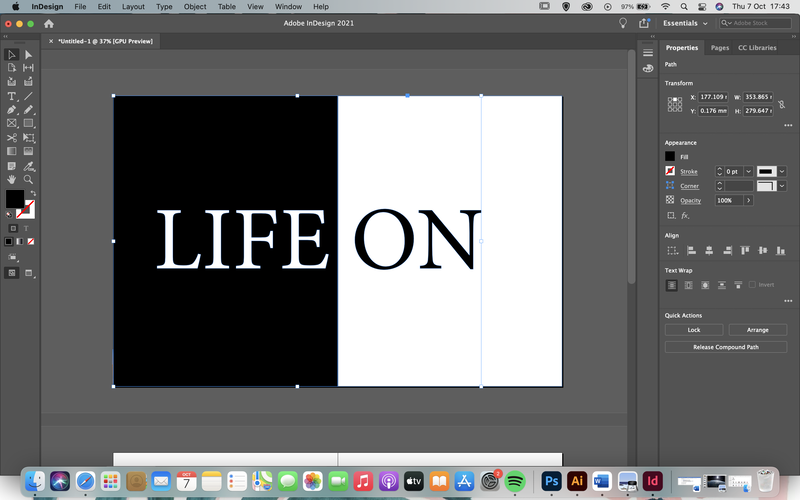The height and width of the screenshot is (500, 800).
Task: Choose the Eyedropper tool
Action: pos(29,166)
